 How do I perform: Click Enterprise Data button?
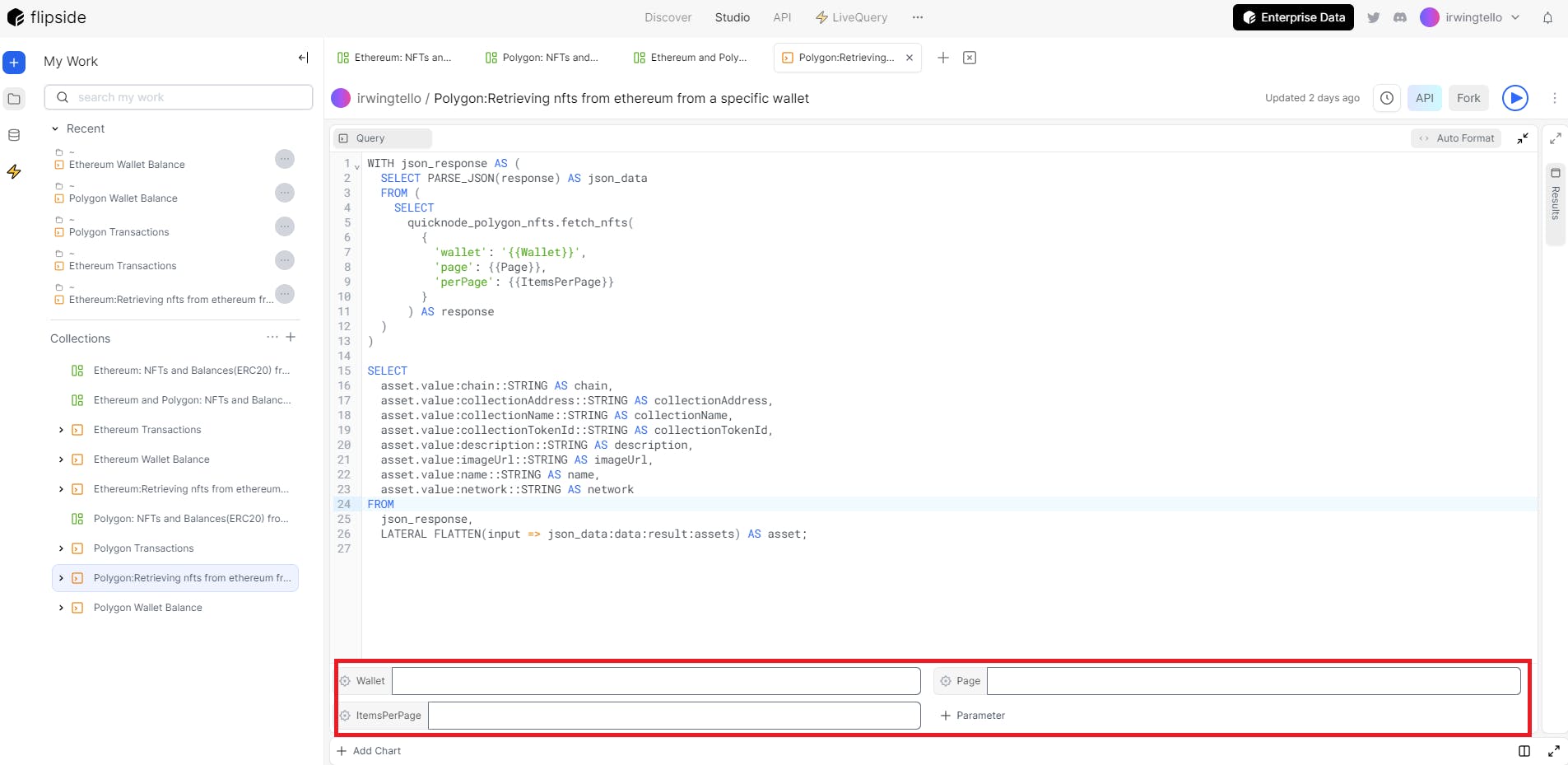tap(1293, 17)
